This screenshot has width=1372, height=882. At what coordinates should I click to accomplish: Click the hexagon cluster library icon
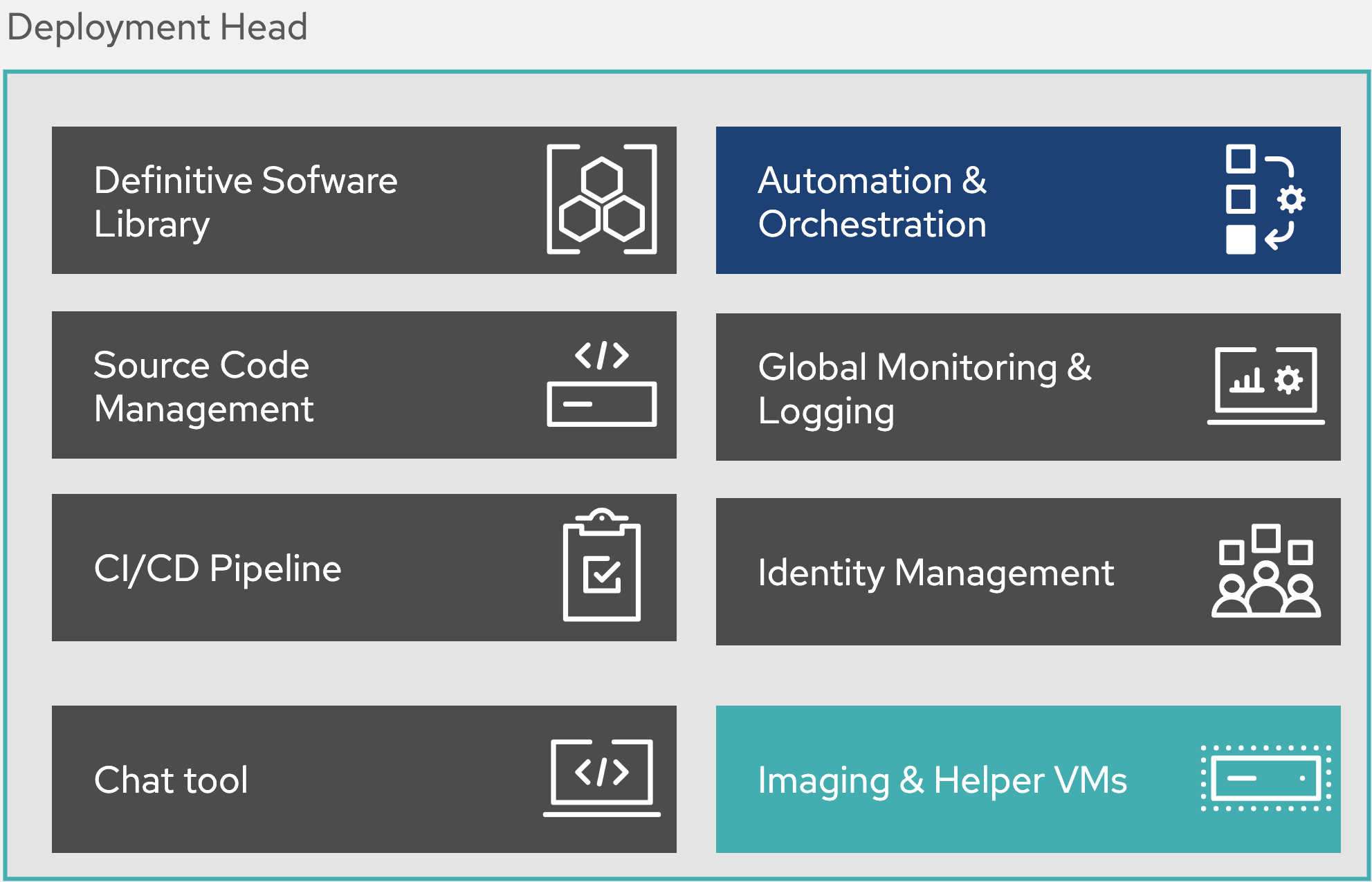click(x=601, y=199)
